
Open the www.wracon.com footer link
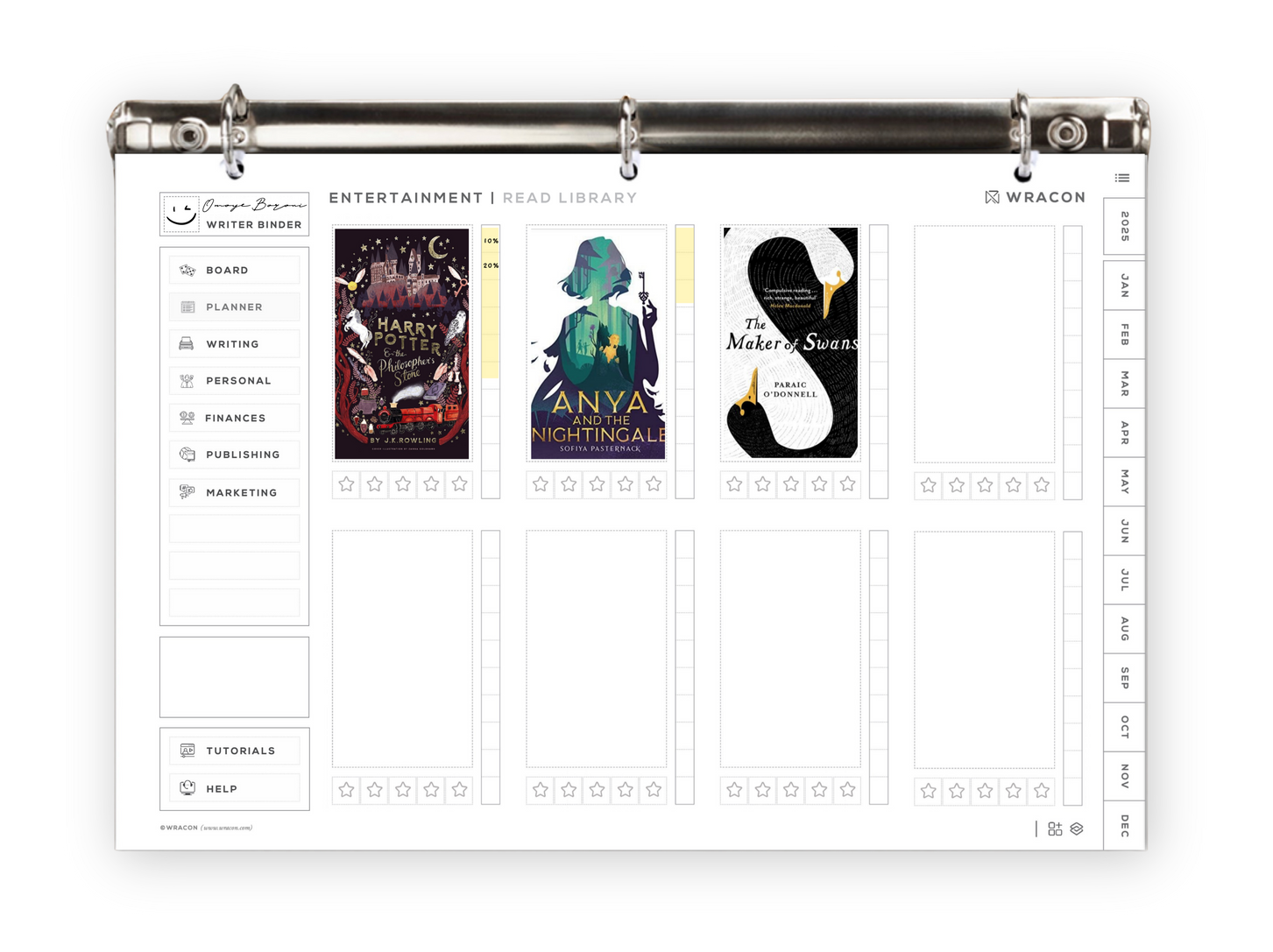[x=227, y=828]
